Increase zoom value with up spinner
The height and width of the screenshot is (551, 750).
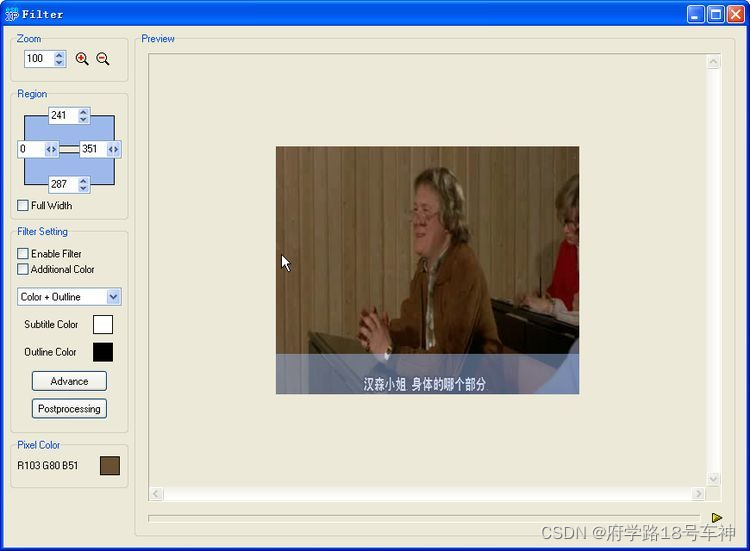pos(59,55)
